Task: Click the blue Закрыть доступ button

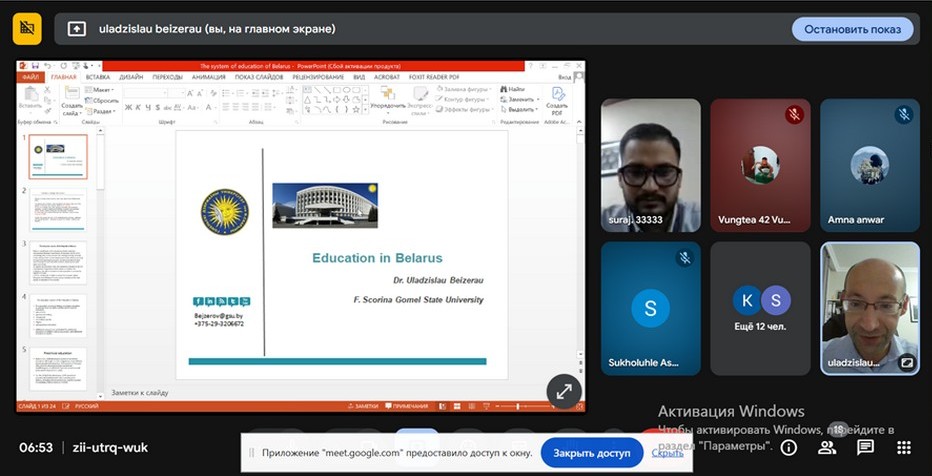Action: [x=592, y=453]
